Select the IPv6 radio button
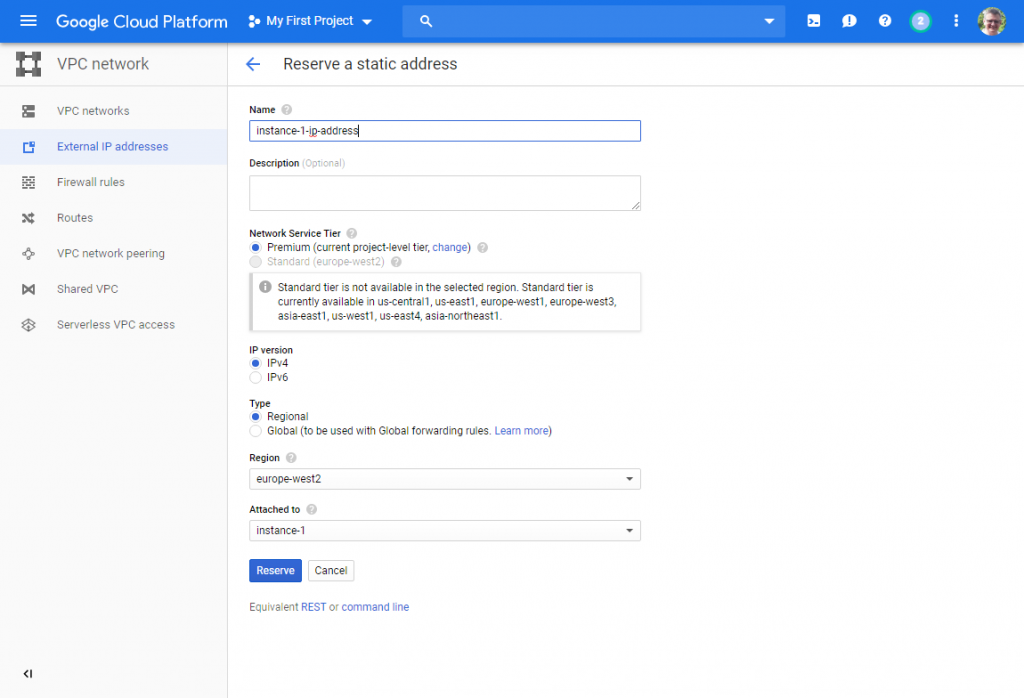The image size is (1024, 698). coord(255,377)
